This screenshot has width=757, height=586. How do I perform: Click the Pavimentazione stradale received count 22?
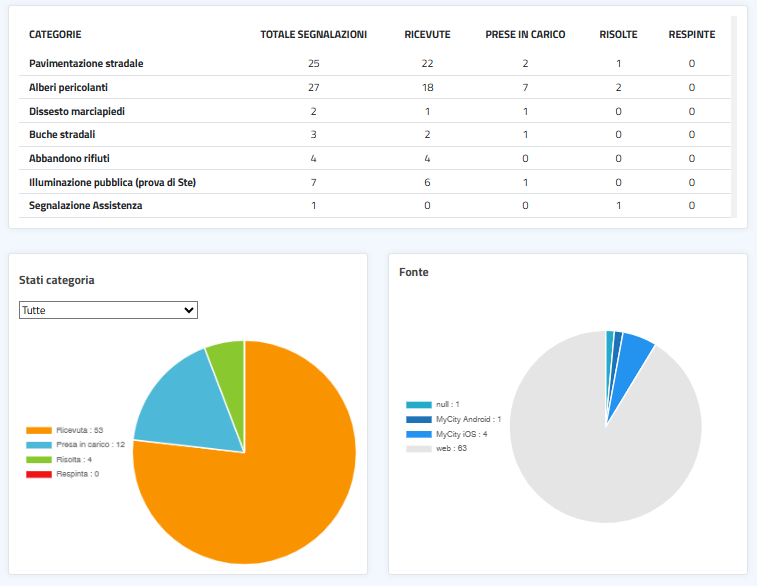[x=427, y=64]
